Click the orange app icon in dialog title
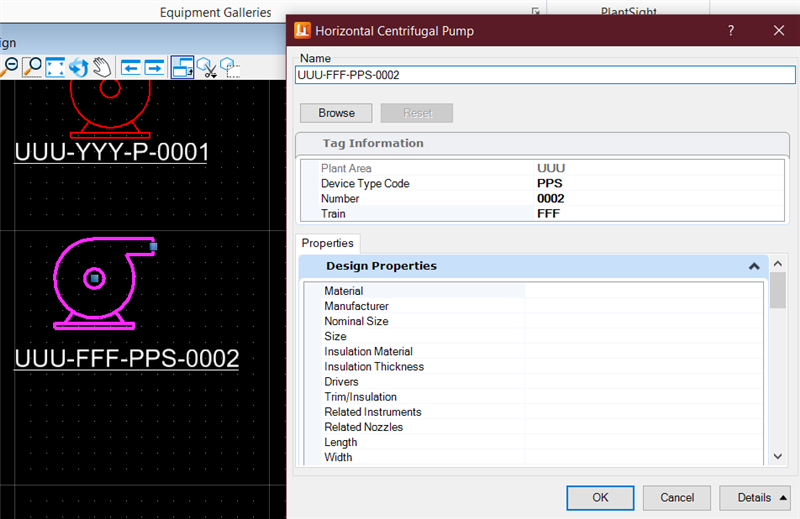 [x=302, y=31]
